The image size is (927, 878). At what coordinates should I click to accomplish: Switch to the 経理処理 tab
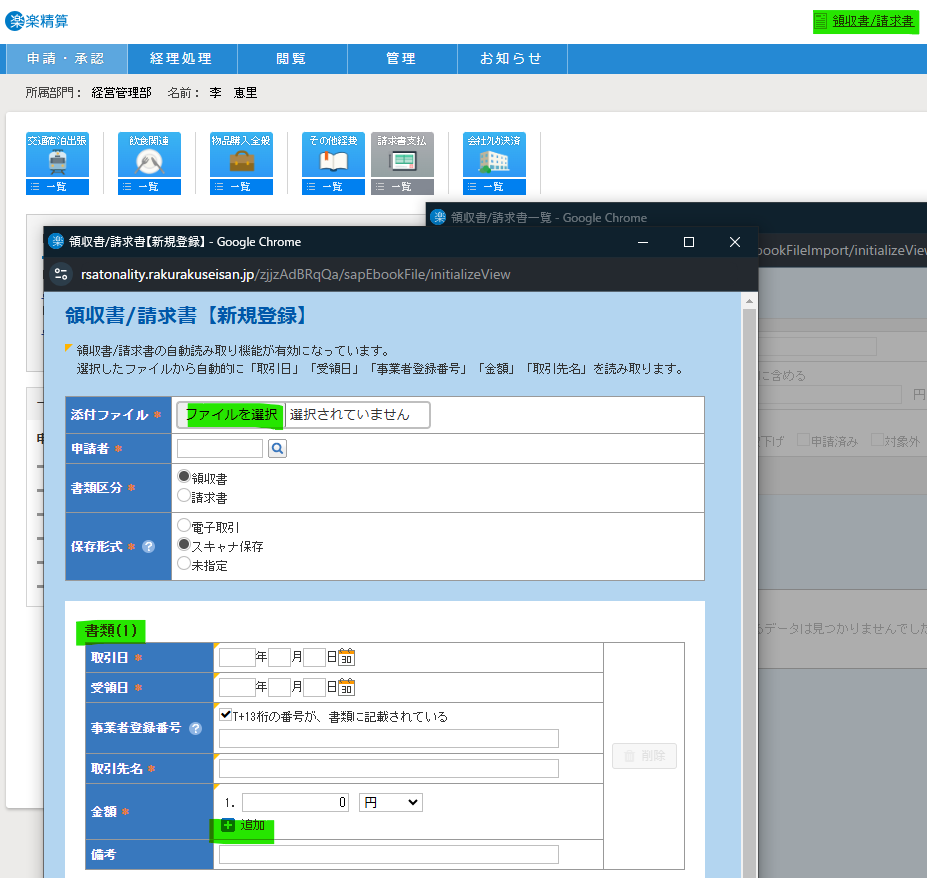pos(181,59)
